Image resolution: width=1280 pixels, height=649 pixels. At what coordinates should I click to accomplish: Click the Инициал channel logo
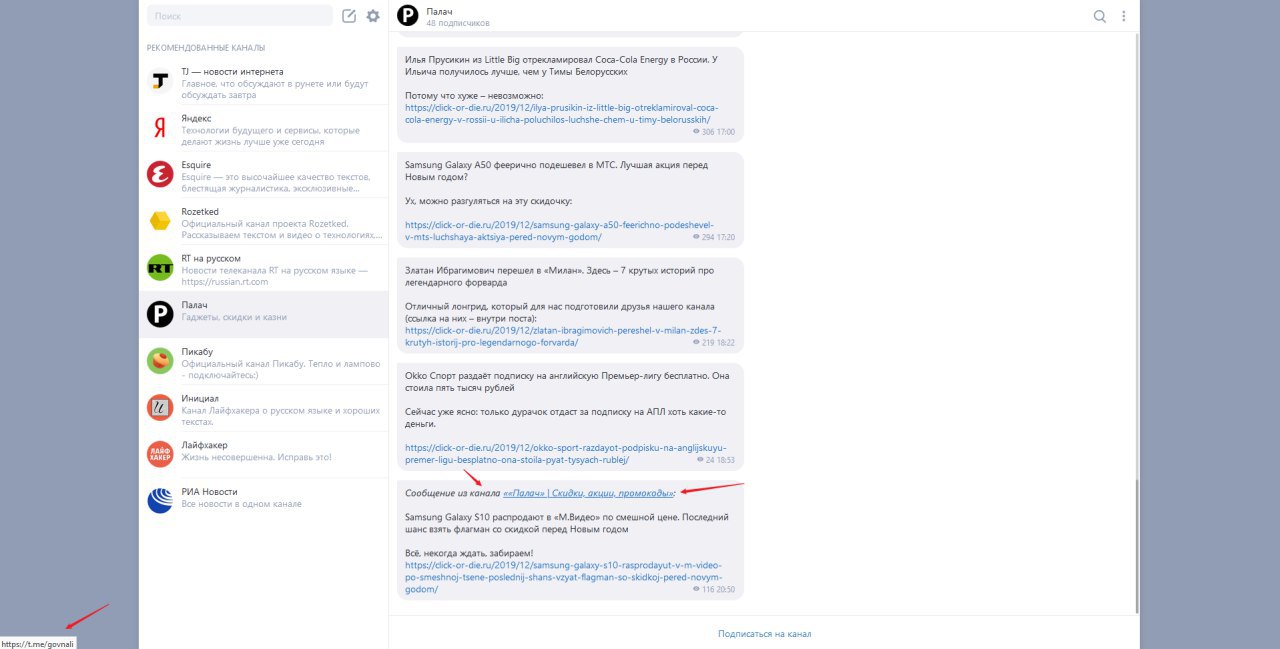(x=160, y=407)
